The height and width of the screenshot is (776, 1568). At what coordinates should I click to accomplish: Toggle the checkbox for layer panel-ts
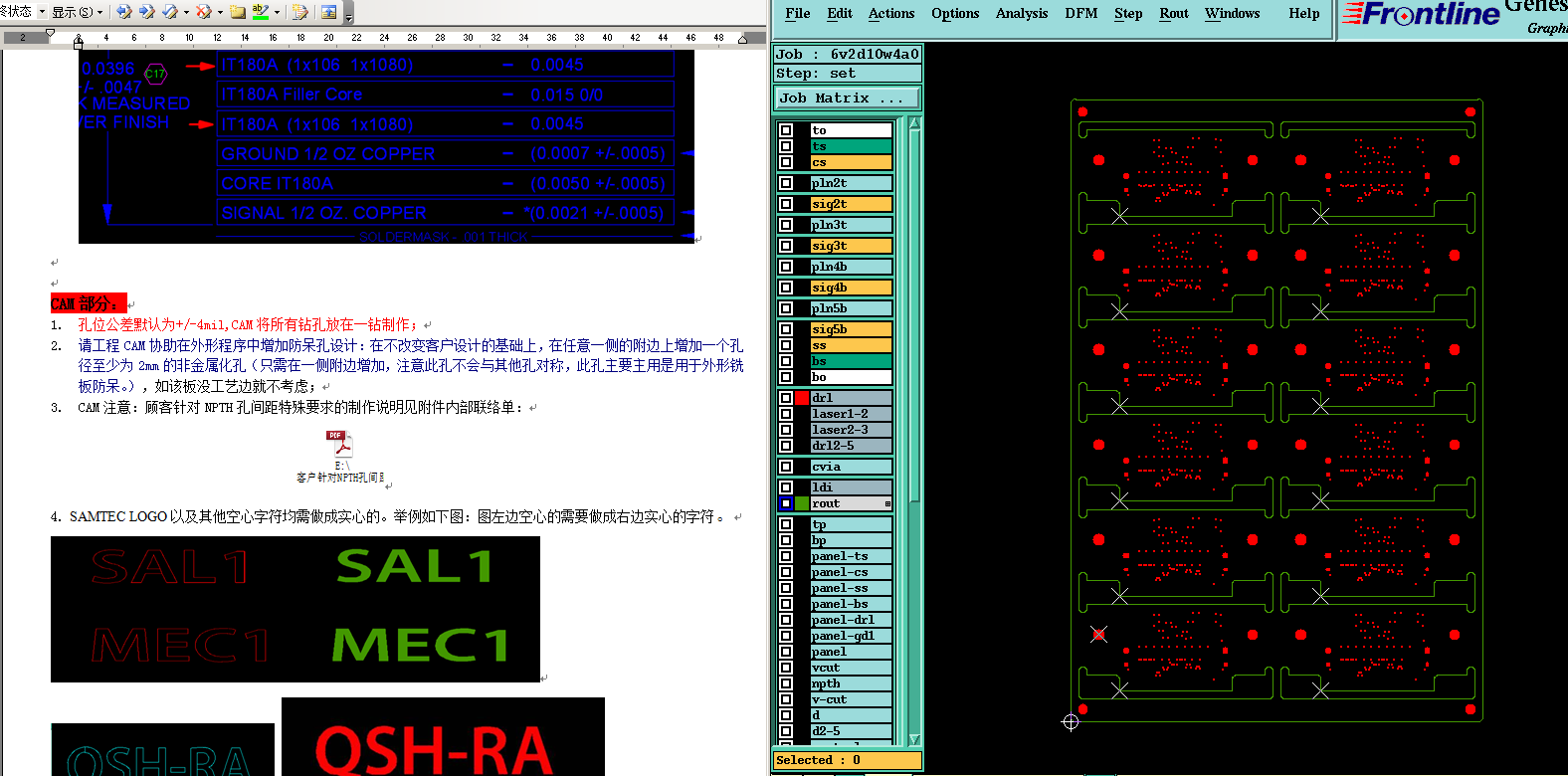[x=786, y=556]
